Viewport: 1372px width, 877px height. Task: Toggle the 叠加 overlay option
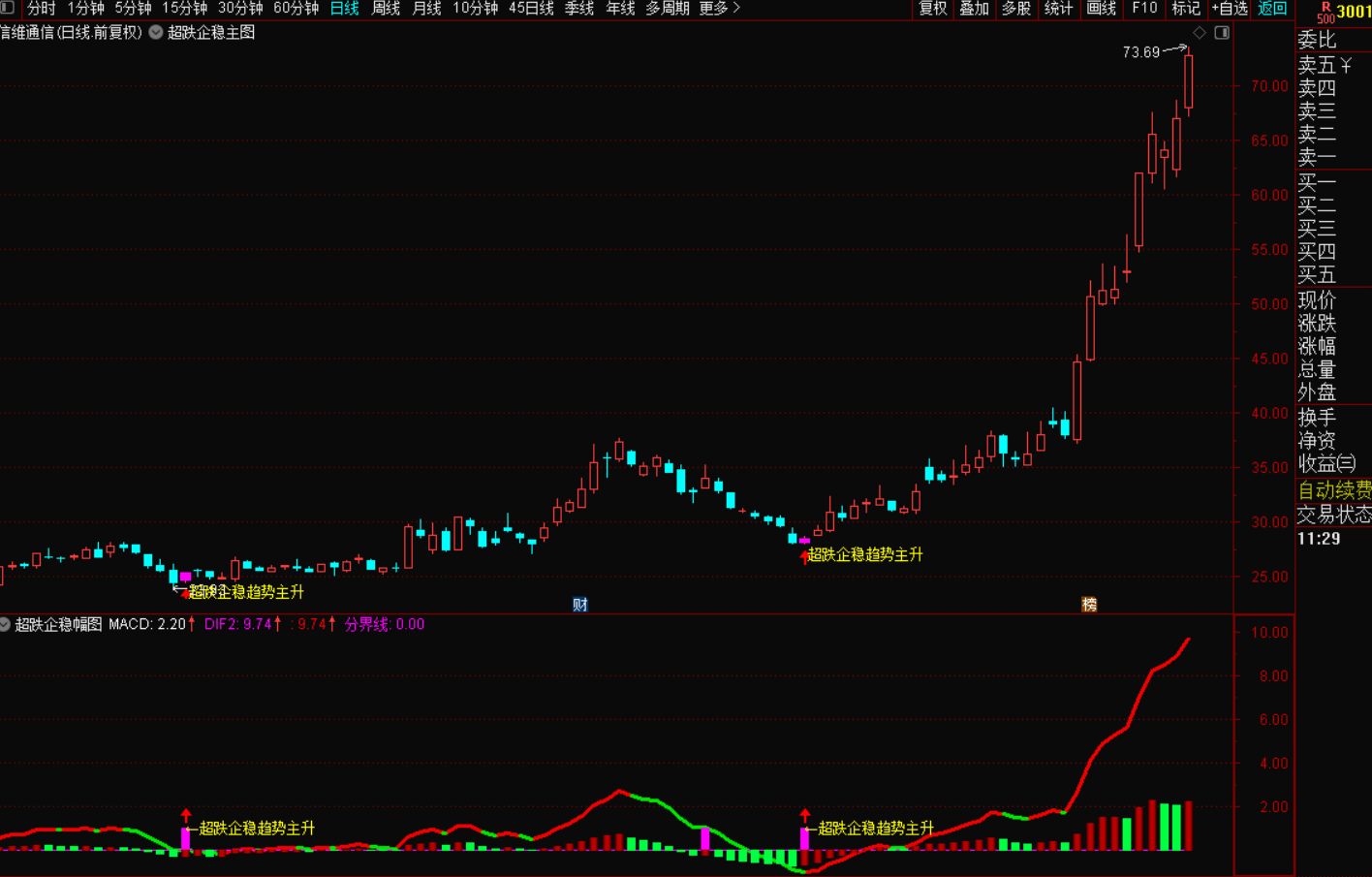(x=974, y=8)
